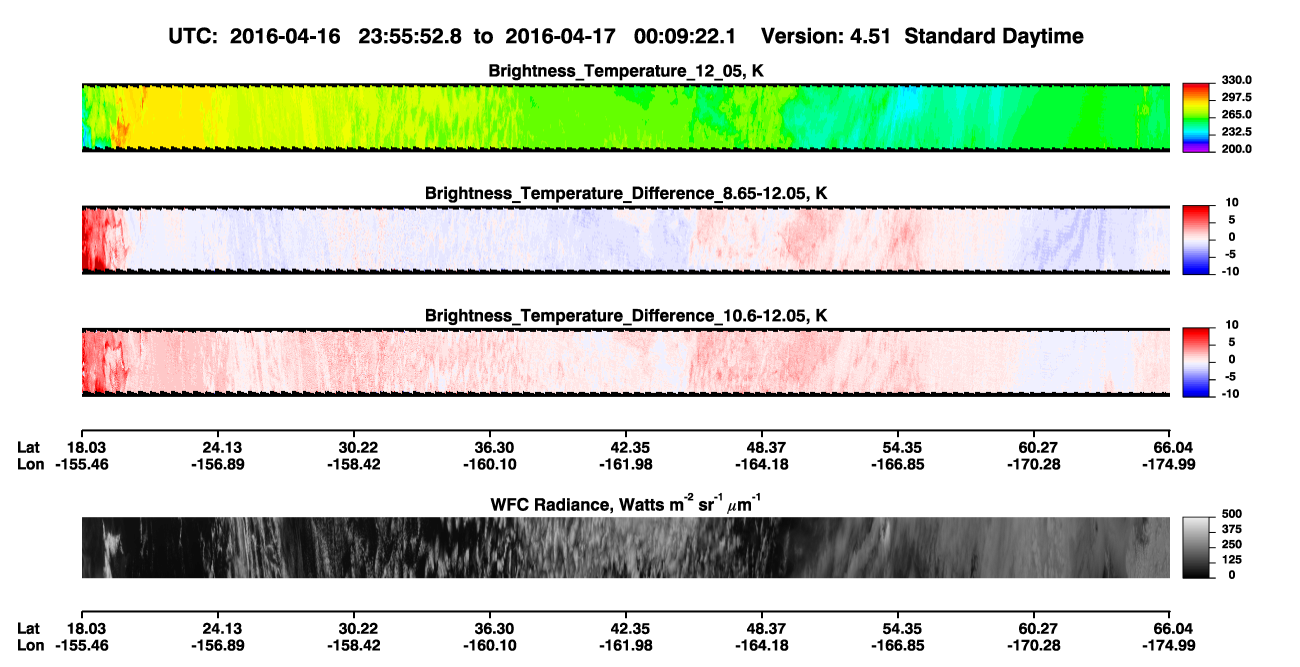Click the 232.5 colorbar label
The image size is (1300, 667).
pyautogui.click(x=1235, y=132)
